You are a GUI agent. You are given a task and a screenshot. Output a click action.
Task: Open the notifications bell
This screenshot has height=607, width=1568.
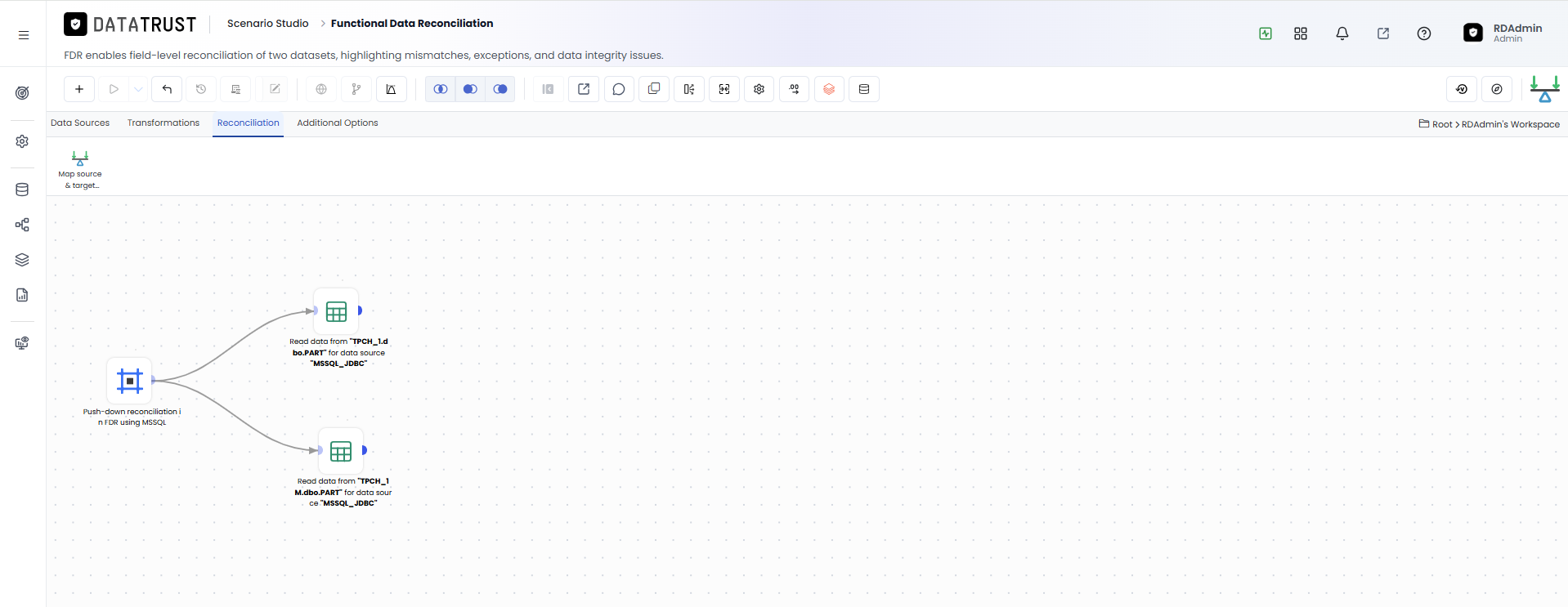coord(1342,33)
